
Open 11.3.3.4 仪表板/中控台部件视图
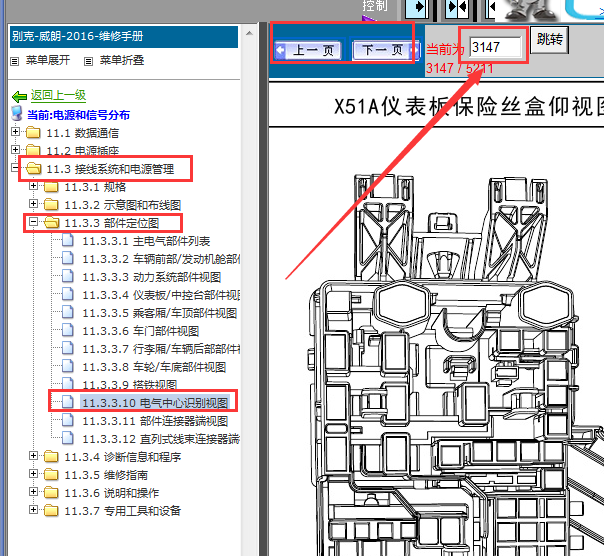click(161, 295)
